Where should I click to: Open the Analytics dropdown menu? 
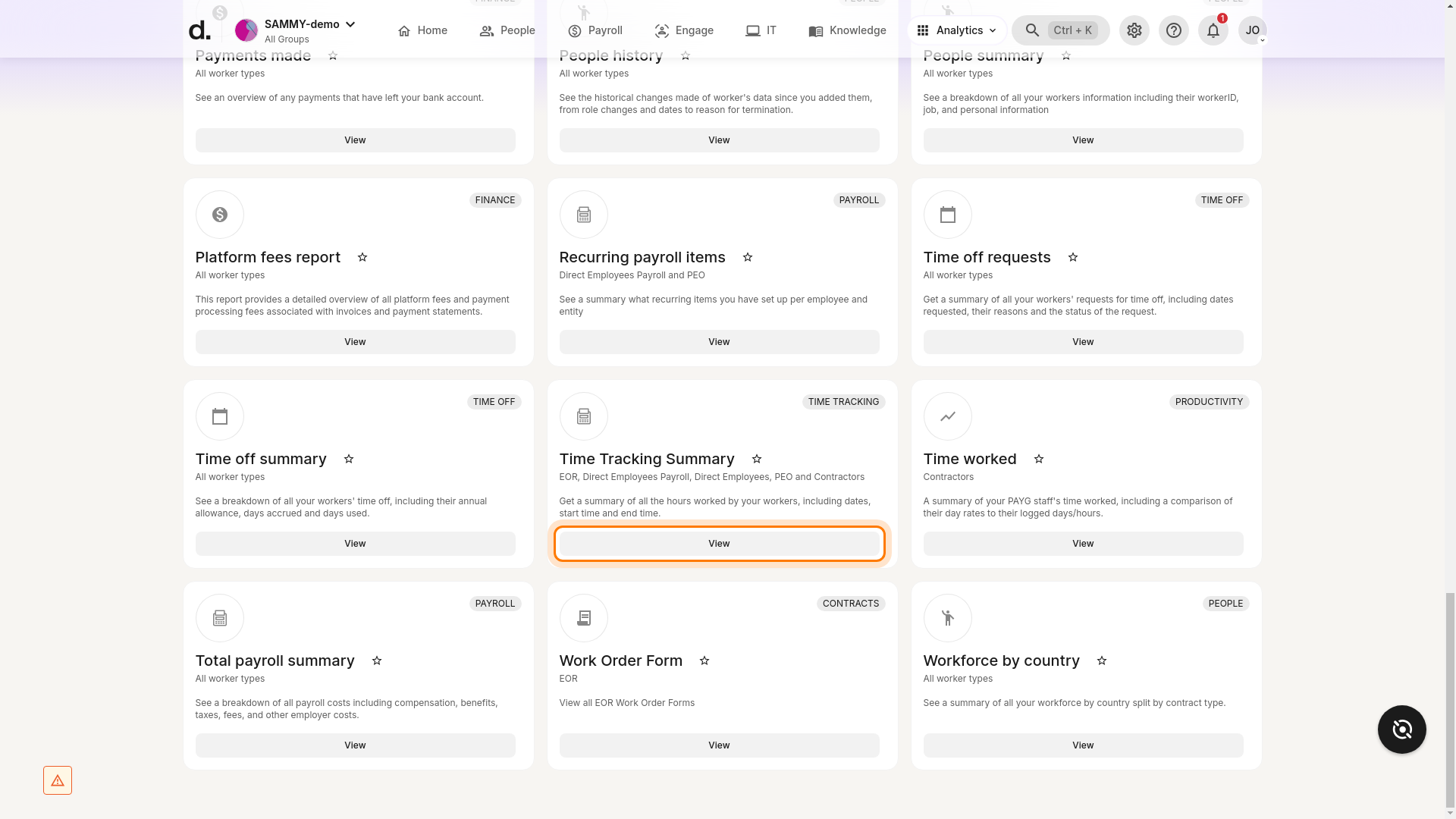(x=956, y=30)
